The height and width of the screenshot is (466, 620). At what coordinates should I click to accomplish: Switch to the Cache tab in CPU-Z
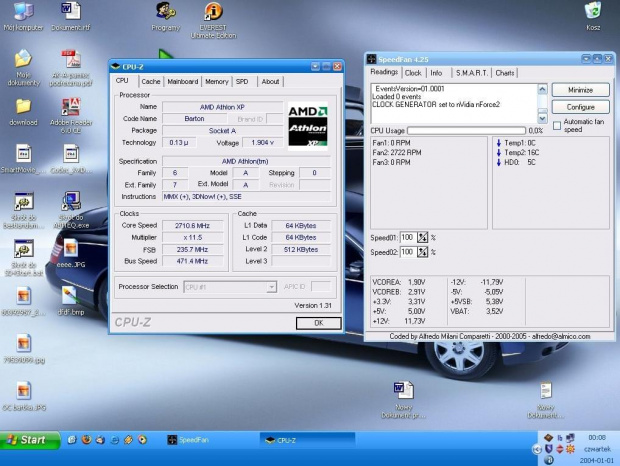coord(151,81)
